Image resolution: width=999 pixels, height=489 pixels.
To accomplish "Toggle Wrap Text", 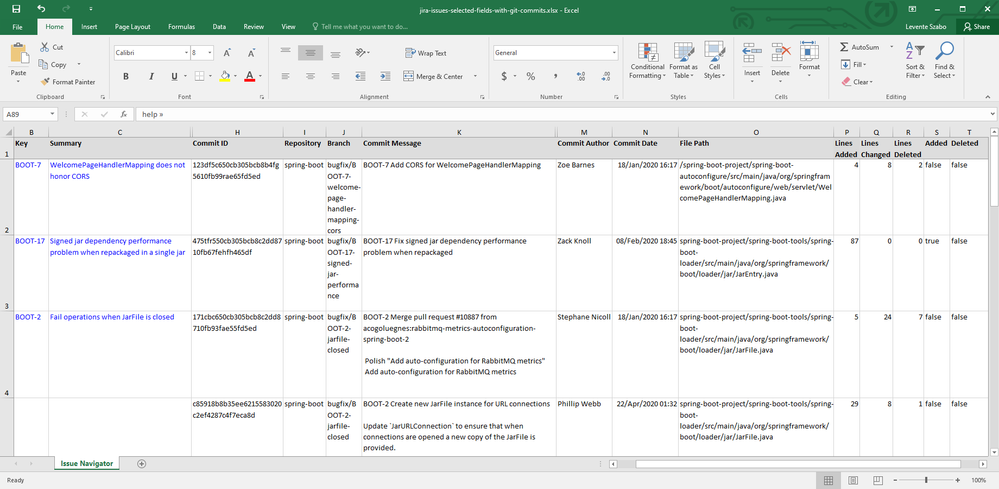I will click(426, 53).
